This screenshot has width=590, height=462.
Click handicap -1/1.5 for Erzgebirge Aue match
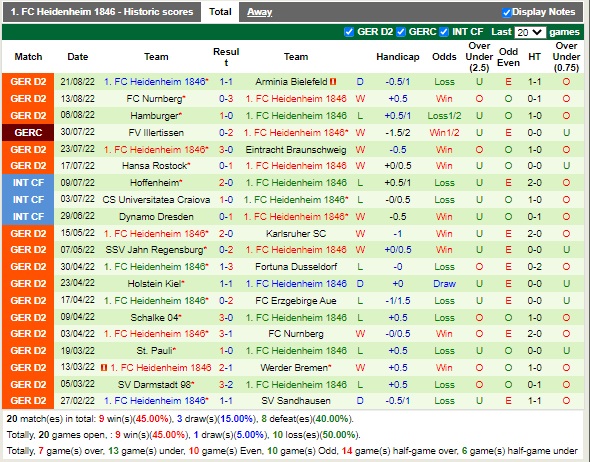[398, 301]
